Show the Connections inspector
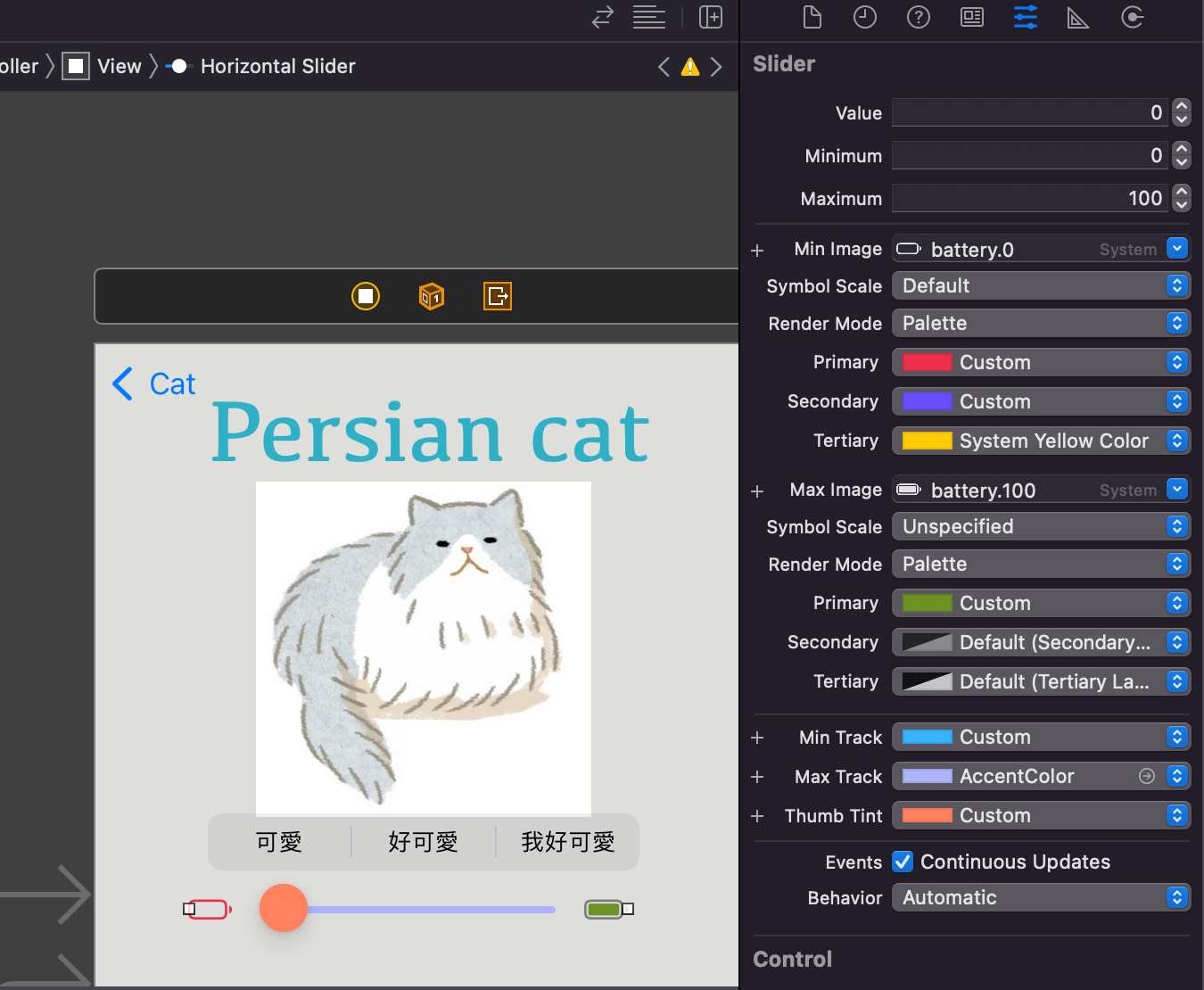This screenshot has width=1204, height=990. coord(1133,17)
